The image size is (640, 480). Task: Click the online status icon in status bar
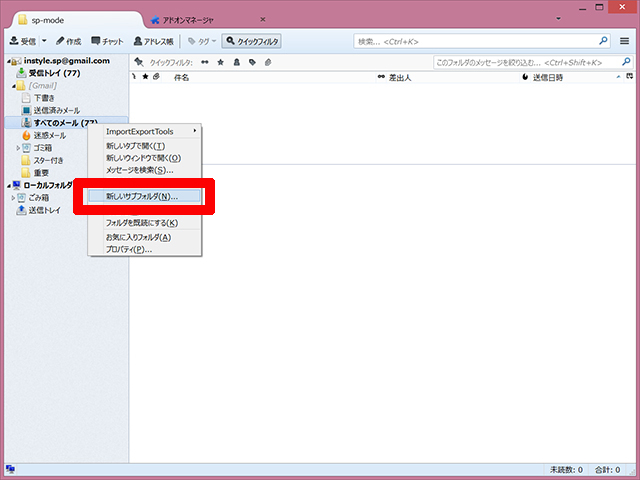pos(10,469)
